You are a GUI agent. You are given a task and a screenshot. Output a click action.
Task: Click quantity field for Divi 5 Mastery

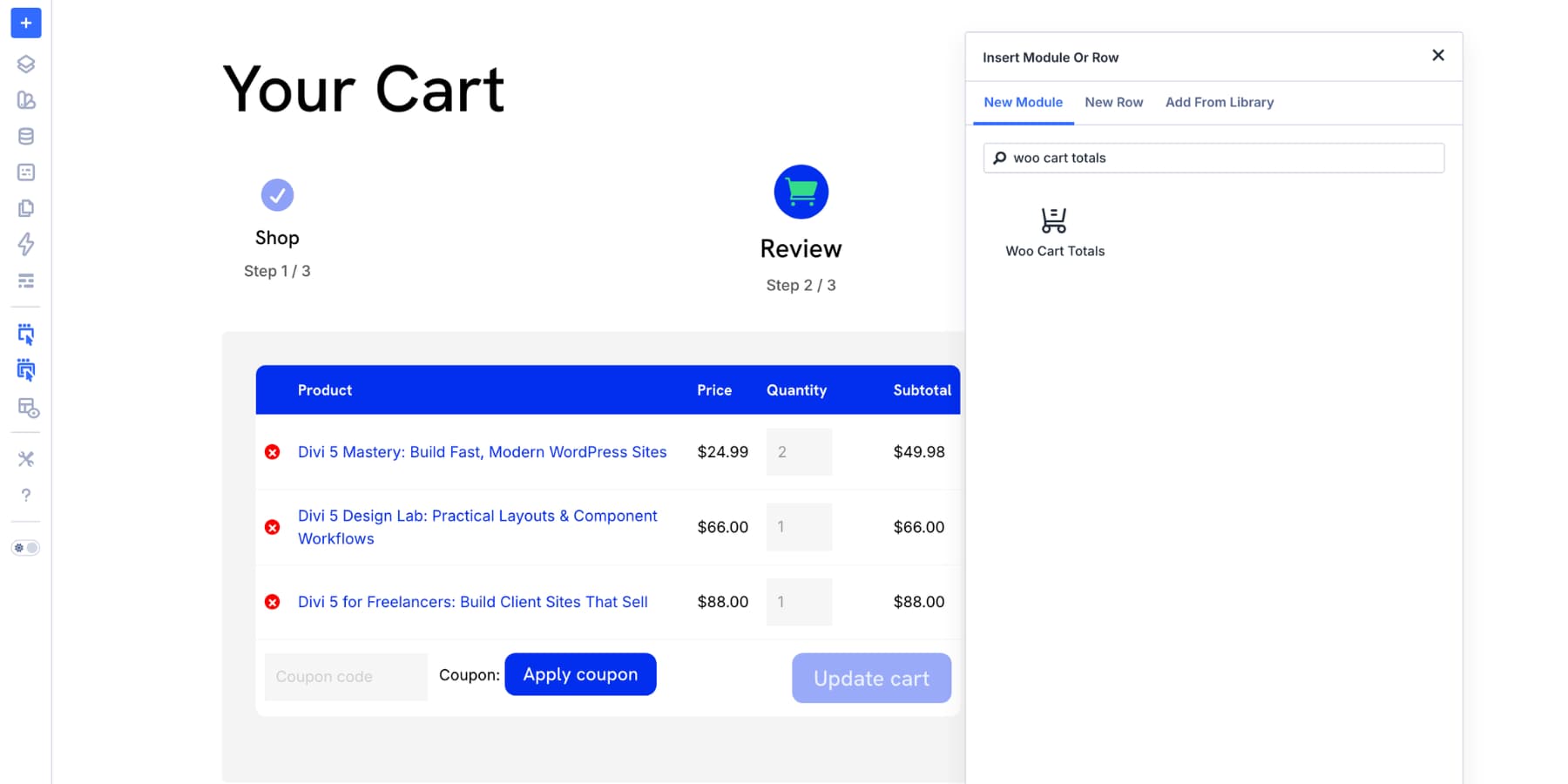(799, 452)
